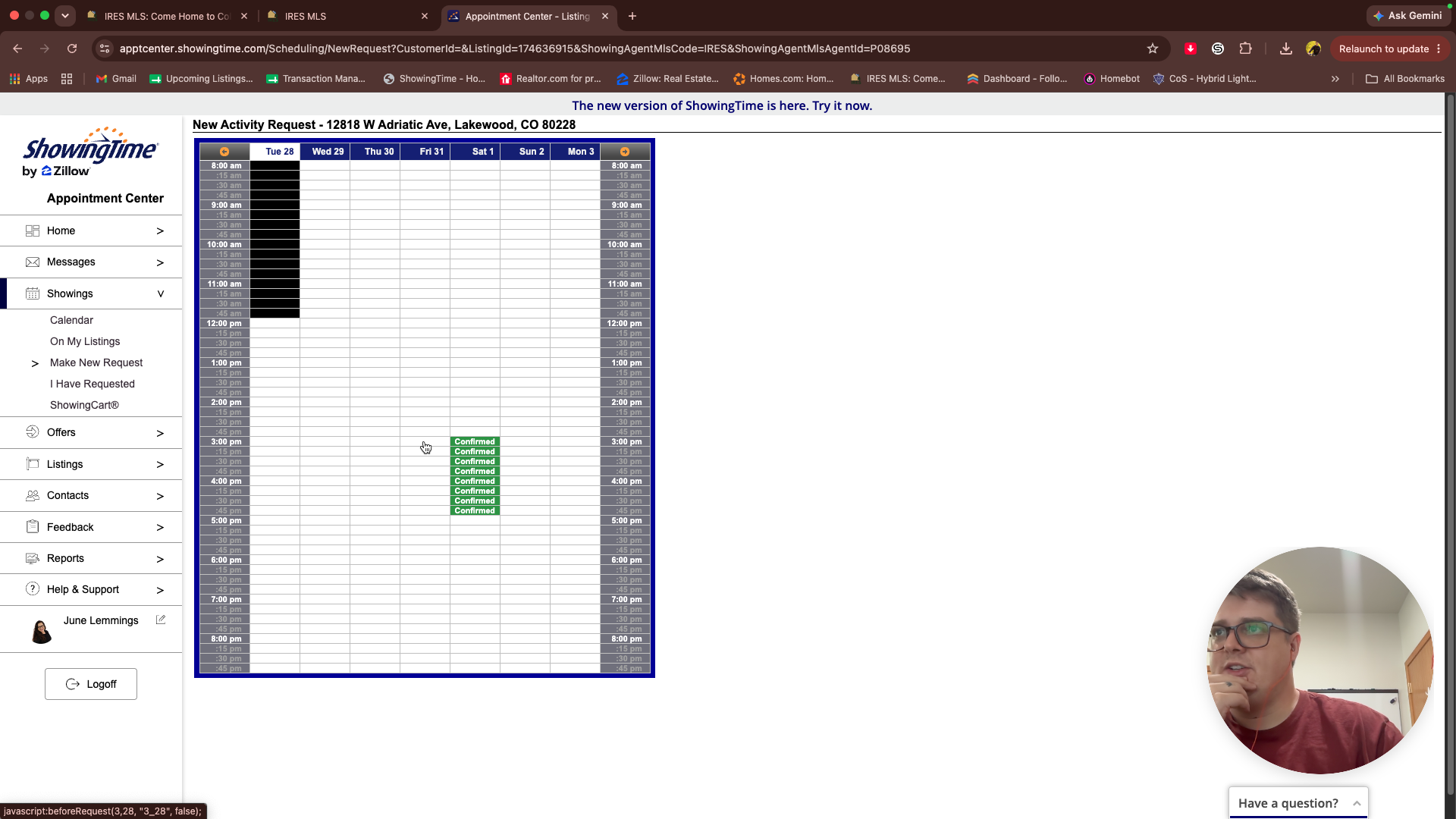
Task: Open the browser Extensions puzzle icon
Action: pos(1245,49)
